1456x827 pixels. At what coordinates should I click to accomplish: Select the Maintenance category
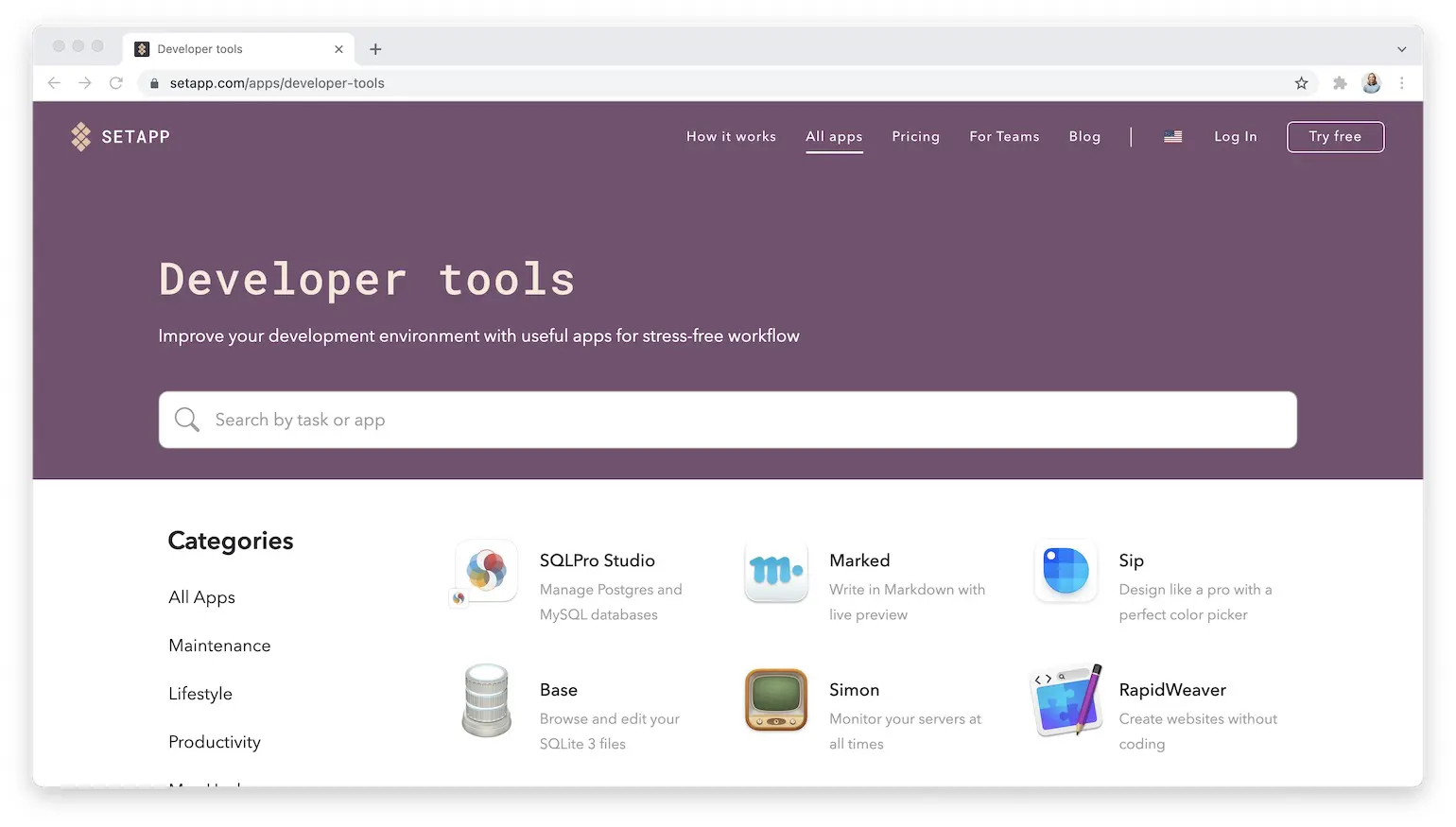point(218,646)
